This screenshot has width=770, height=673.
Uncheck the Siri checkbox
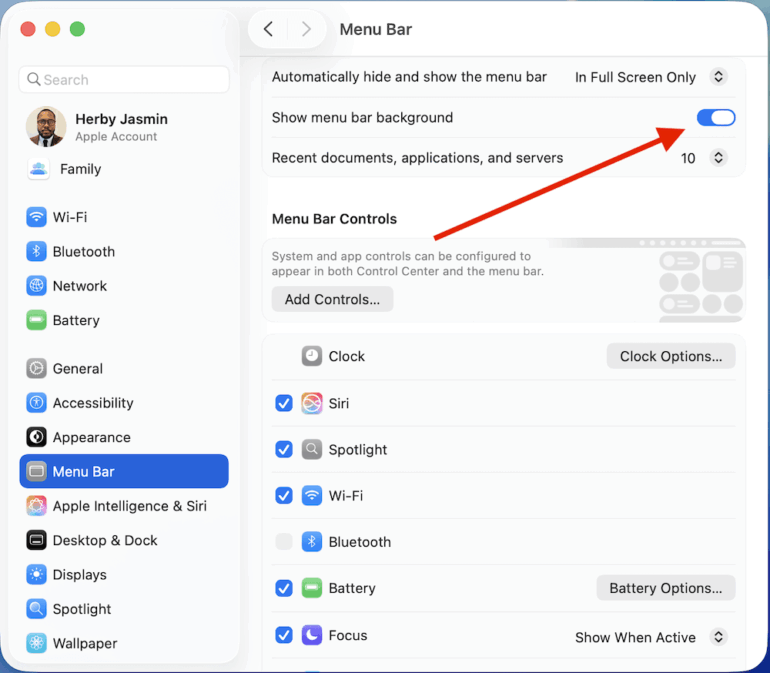click(x=284, y=403)
